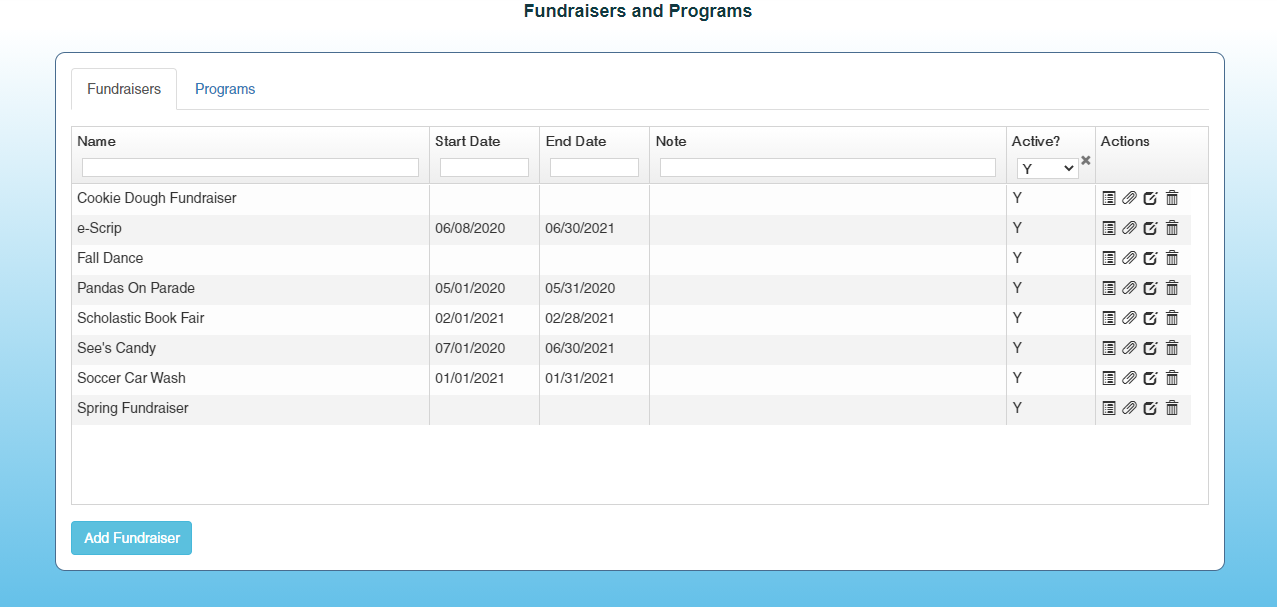The height and width of the screenshot is (607, 1277).
Task: Clear the Active filter with the X icon
Action: [1086, 160]
